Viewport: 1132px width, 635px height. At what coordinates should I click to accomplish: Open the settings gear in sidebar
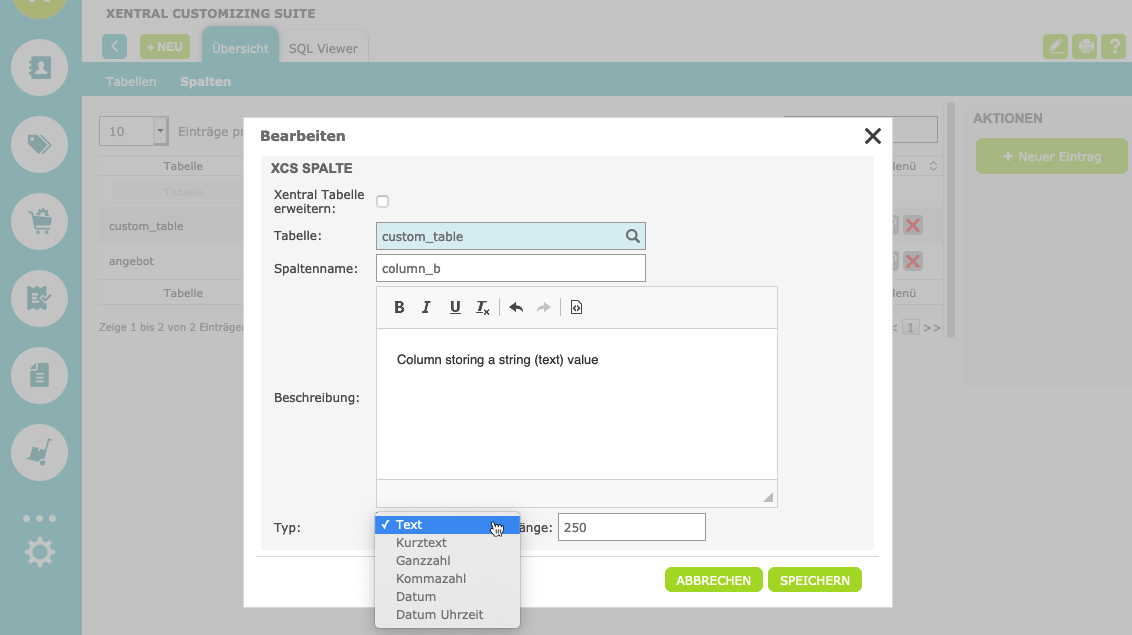point(40,552)
